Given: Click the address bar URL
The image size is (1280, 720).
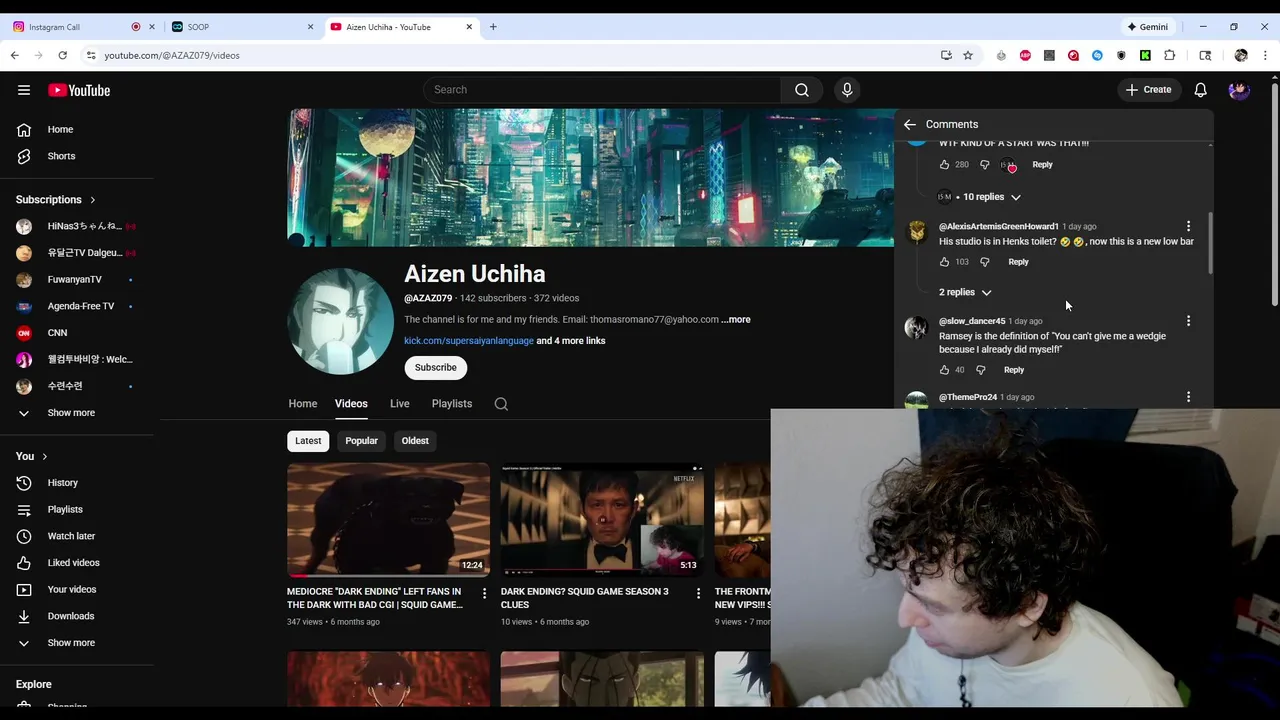Looking at the screenshot, I should (172, 55).
